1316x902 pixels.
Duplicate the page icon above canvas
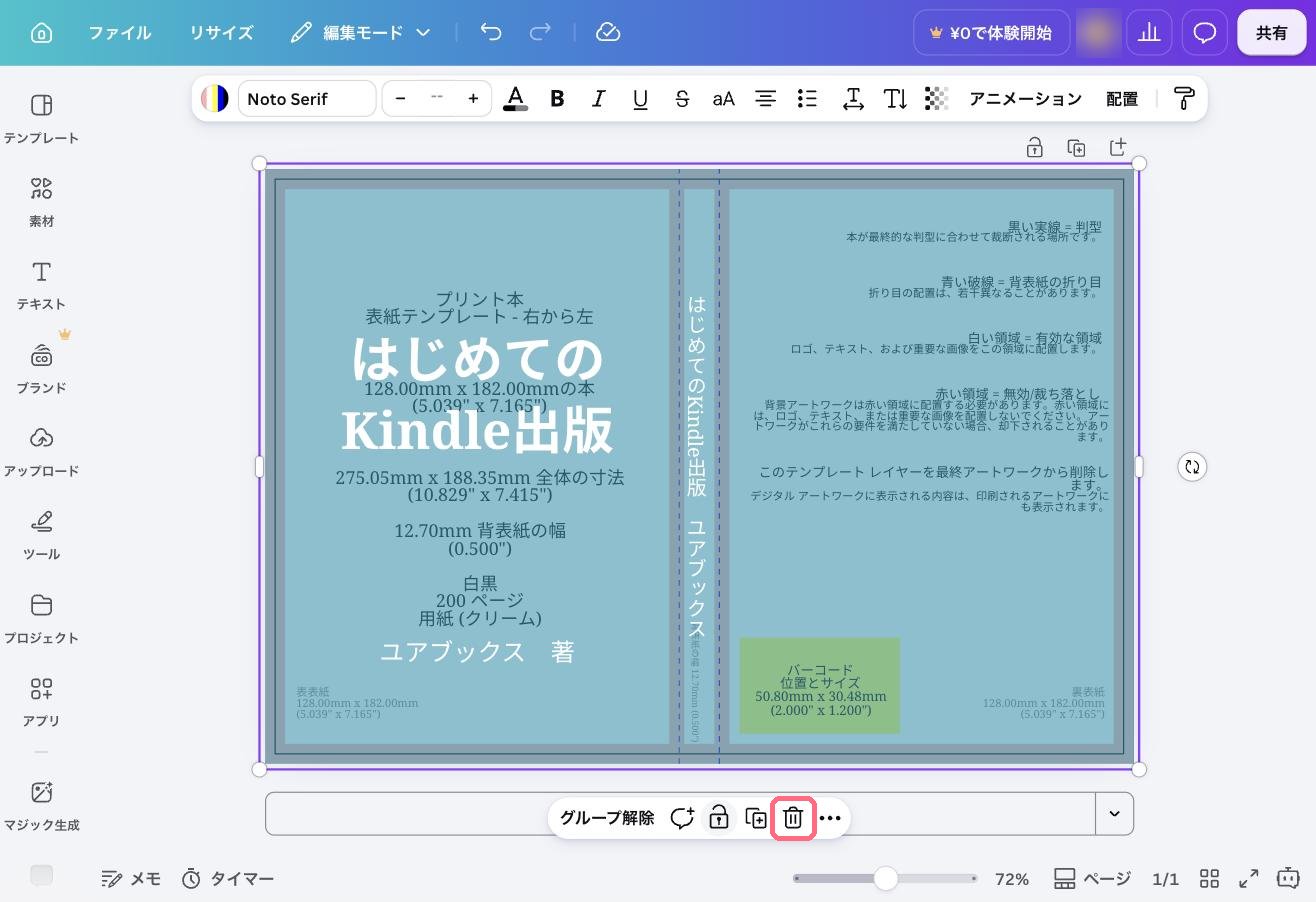[x=1077, y=148]
